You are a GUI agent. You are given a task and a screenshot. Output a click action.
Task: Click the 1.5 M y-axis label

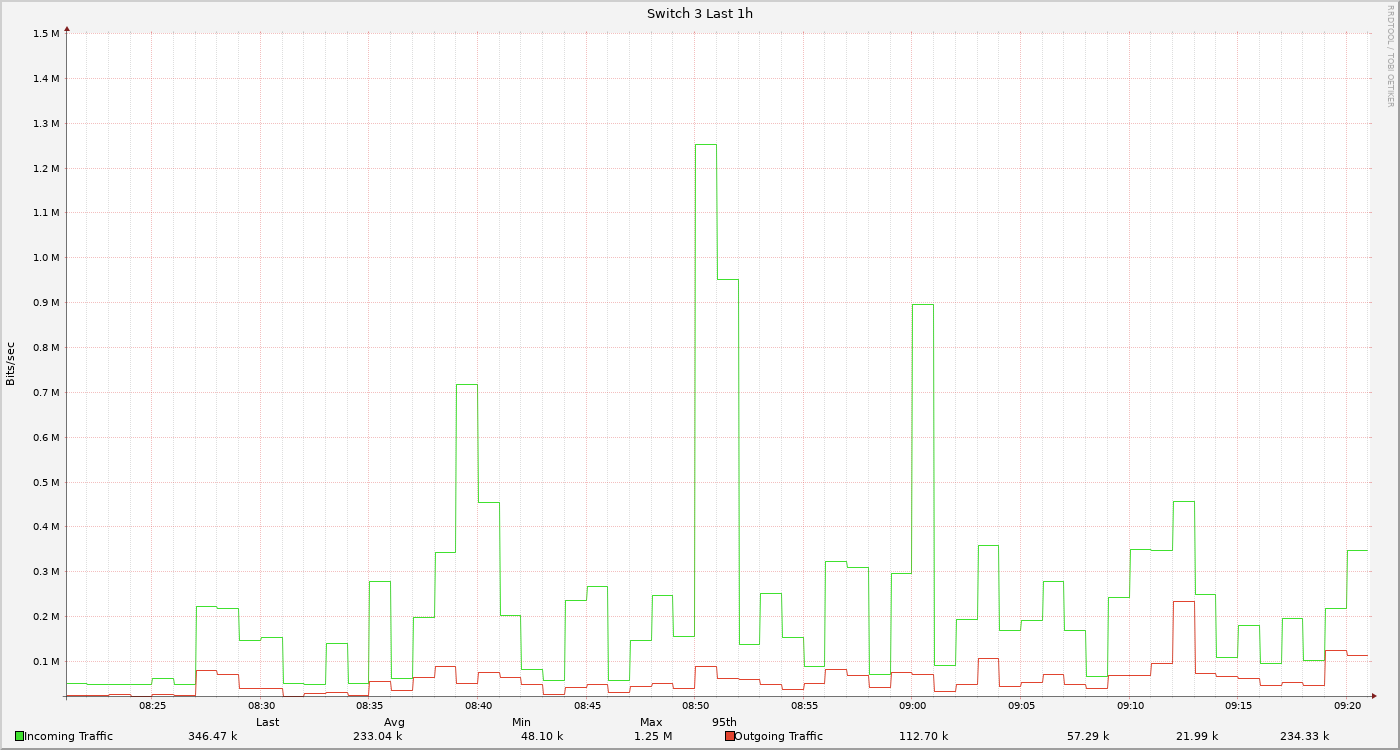(x=46, y=34)
